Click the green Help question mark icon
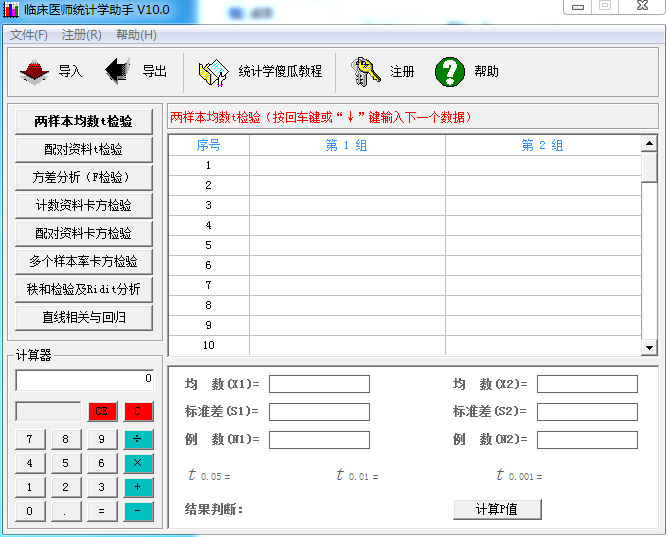 (450, 72)
